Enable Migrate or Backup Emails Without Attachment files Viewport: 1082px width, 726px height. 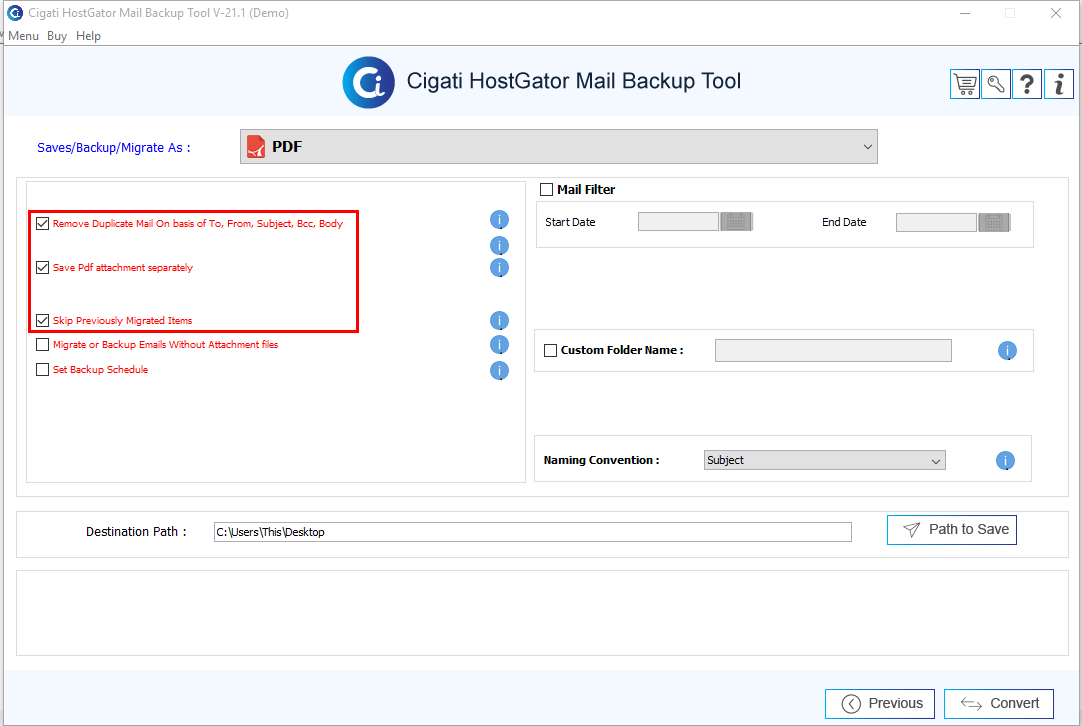[x=43, y=344]
